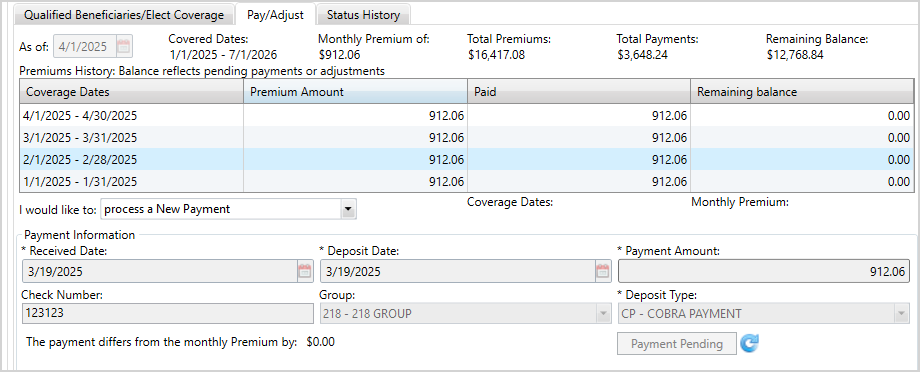Select the 1/1/2025 - 1/31/2025 coverage row
The image size is (920, 372).
(x=466, y=181)
